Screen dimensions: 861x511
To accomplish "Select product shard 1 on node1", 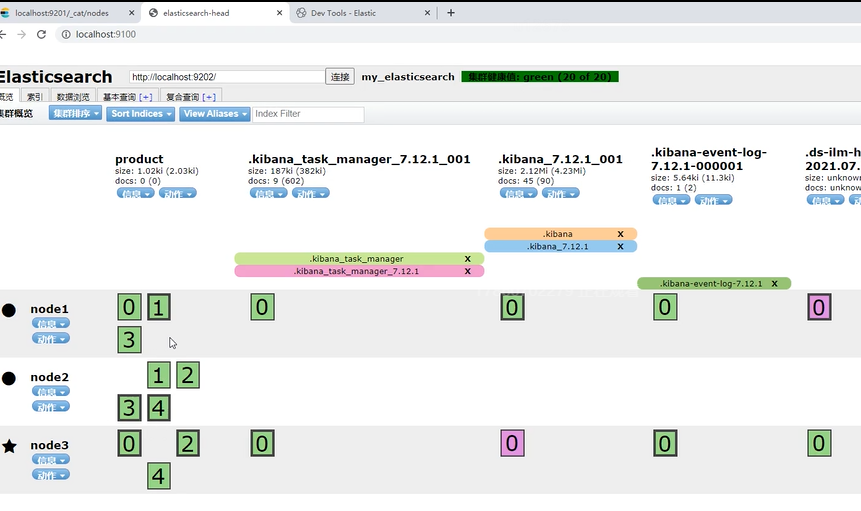I will click(x=159, y=307).
